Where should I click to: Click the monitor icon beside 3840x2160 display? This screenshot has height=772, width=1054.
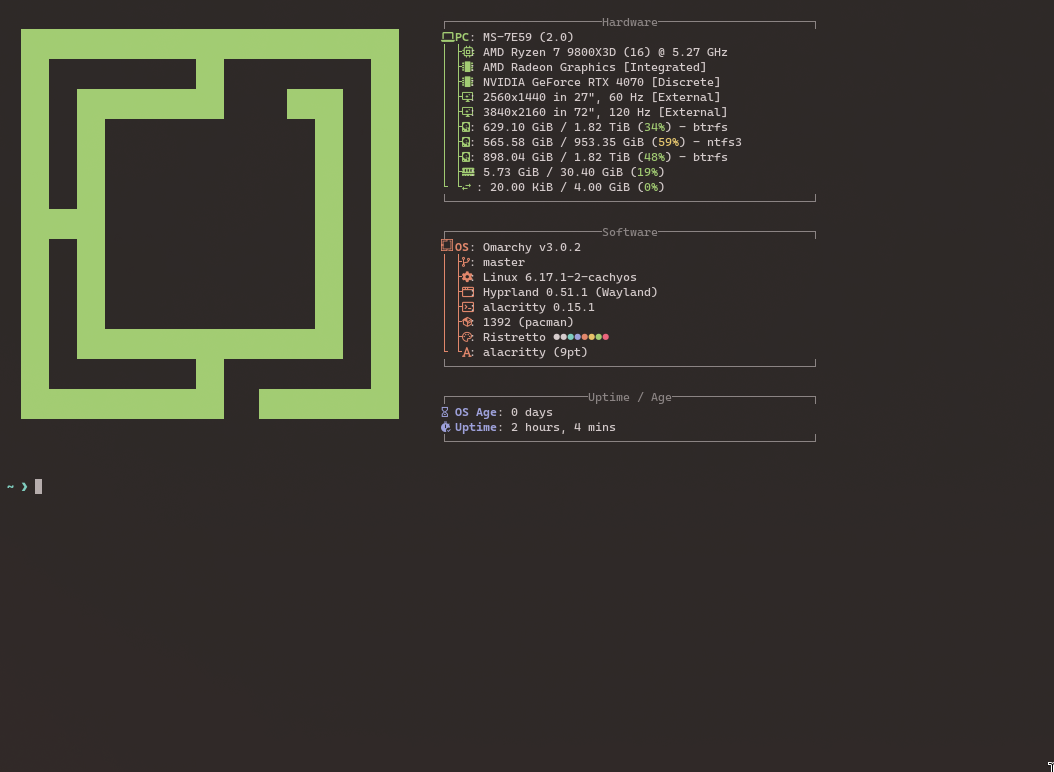pyautogui.click(x=468, y=112)
